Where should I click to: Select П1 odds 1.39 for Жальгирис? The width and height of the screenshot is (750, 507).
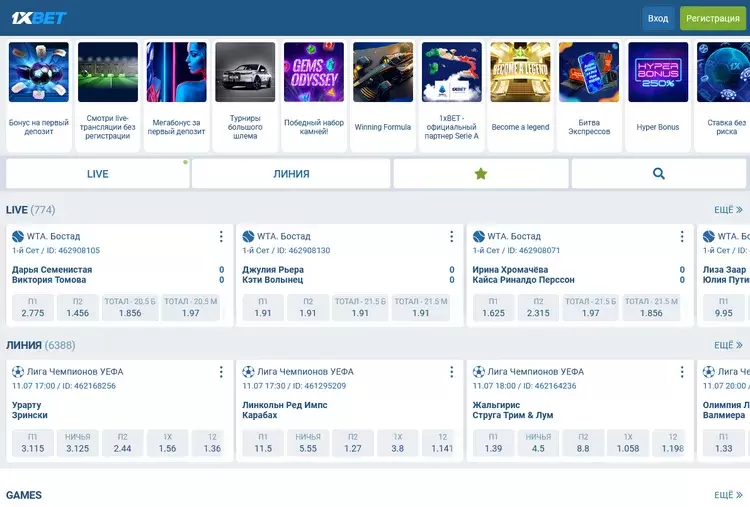pyautogui.click(x=493, y=443)
